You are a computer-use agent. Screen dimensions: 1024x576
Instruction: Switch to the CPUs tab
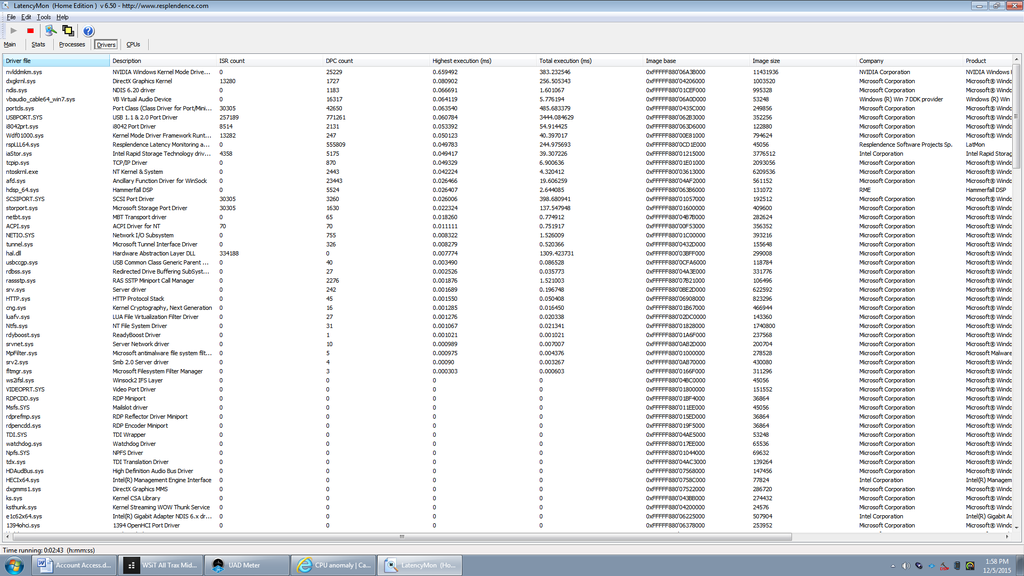pos(133,45)
